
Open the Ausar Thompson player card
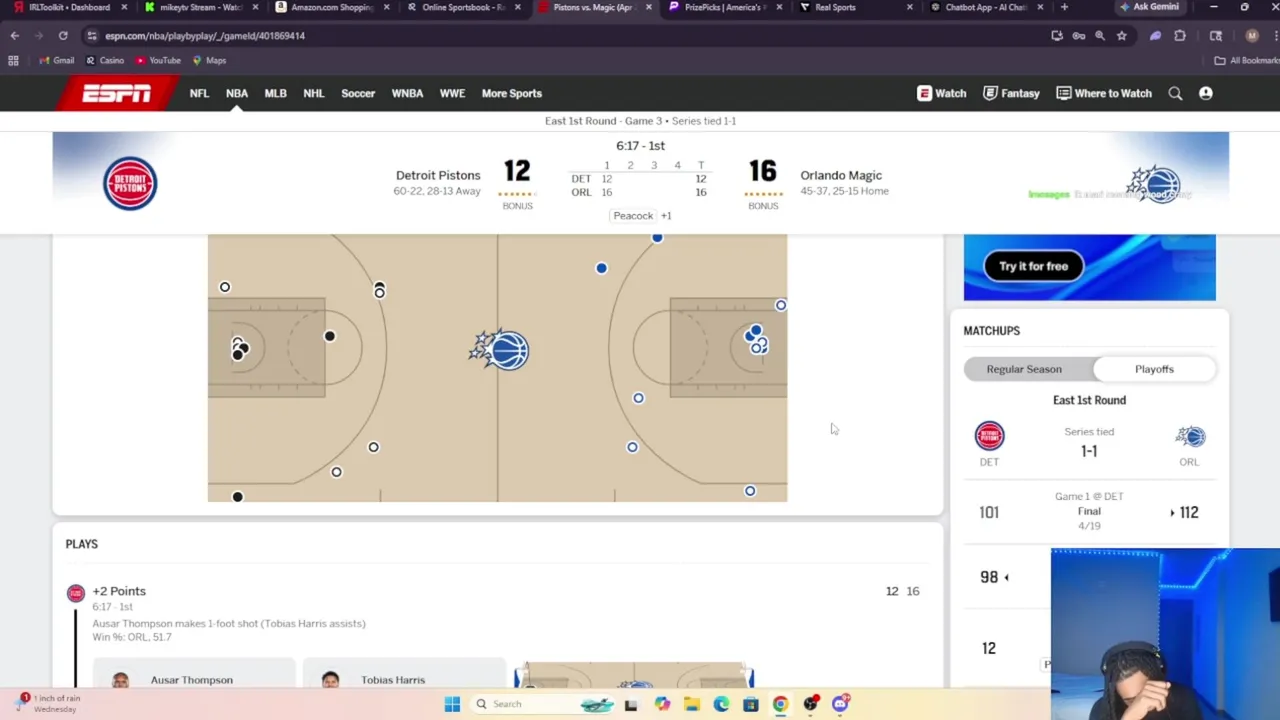pyautogui.click(x=194, y=675)
